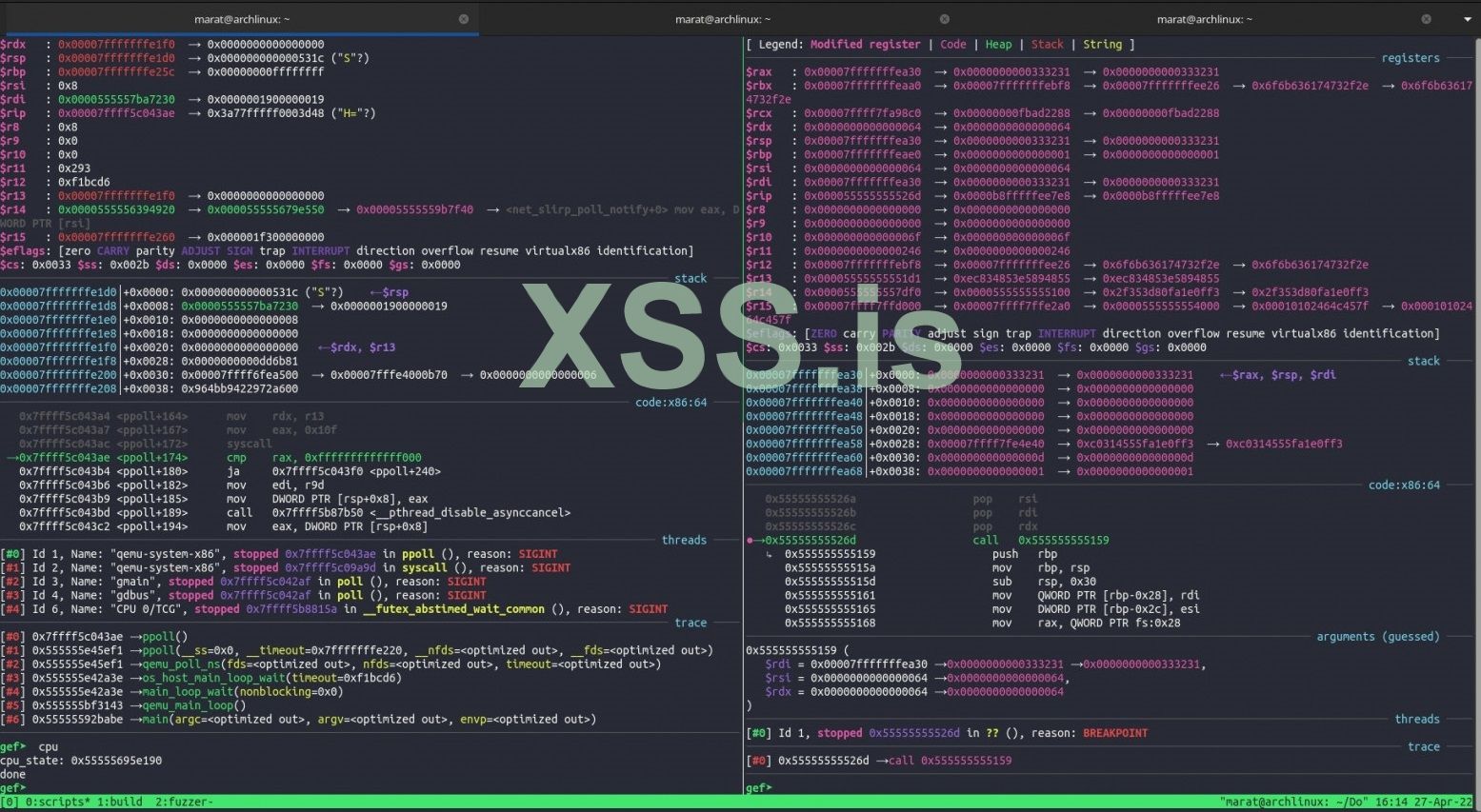
Task: Close the middle terminal tab
Action: point(945,19)
